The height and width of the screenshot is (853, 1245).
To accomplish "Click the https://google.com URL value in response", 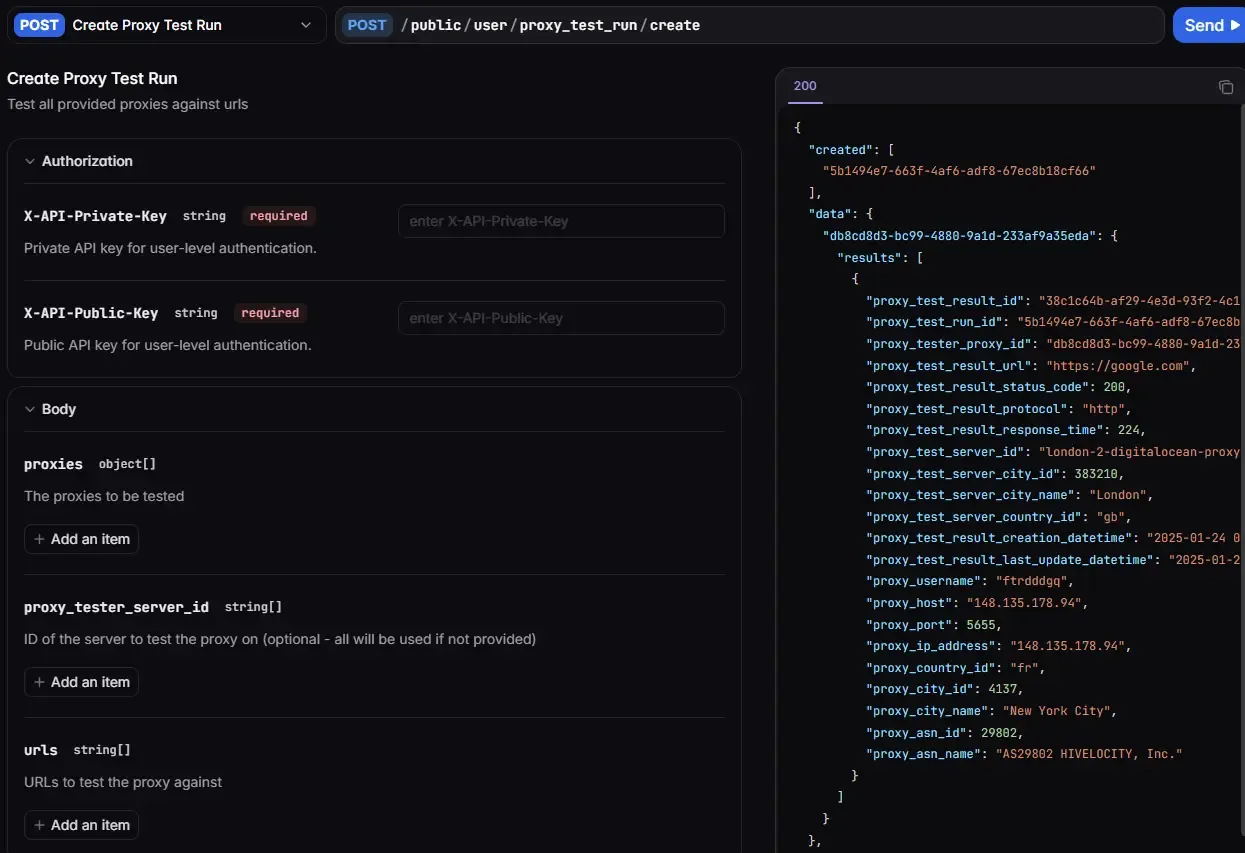I will click(1117, 366).
